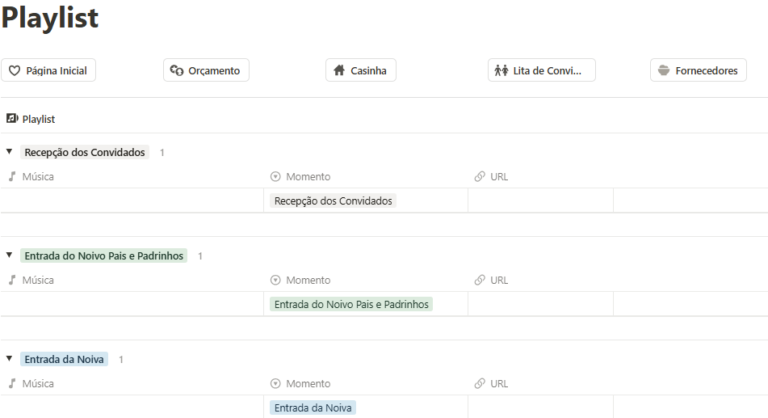Click empty URL cell in Entrada do Noivo row
The image size is (768, 418).
pos(541,304)
